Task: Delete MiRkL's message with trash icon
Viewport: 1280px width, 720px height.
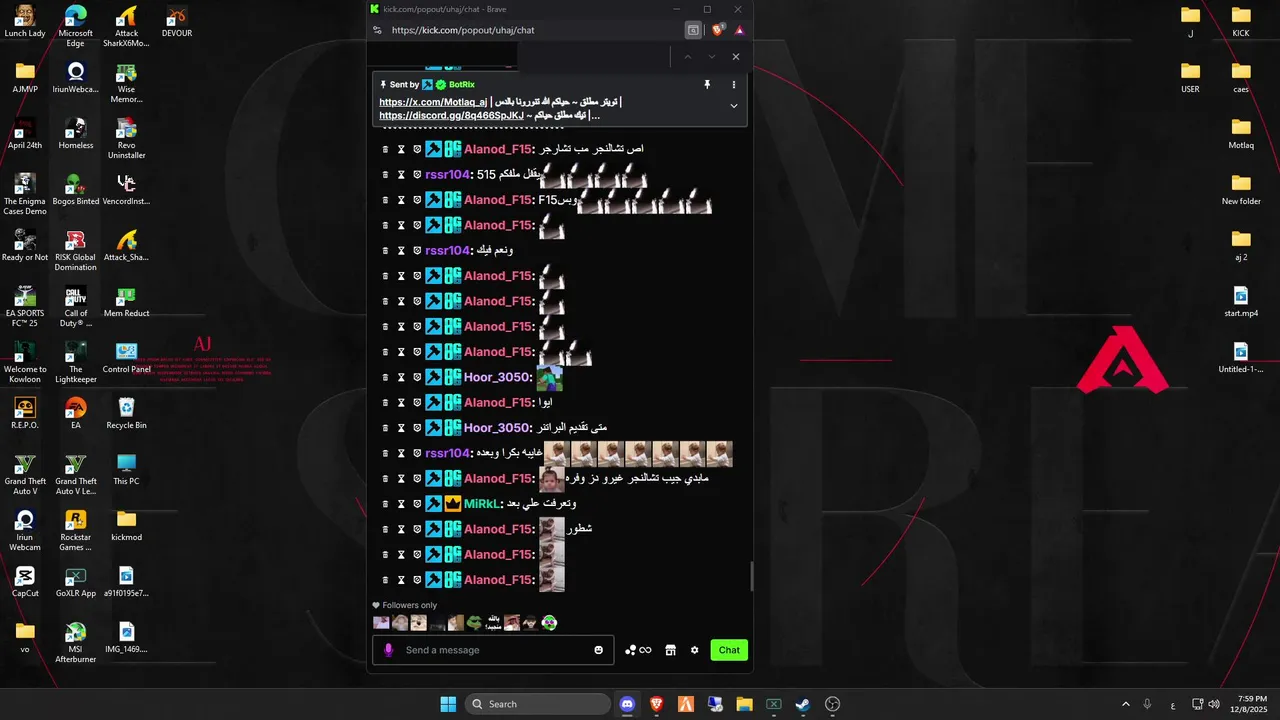Action: pyautogui.click(x=385, y=504)
